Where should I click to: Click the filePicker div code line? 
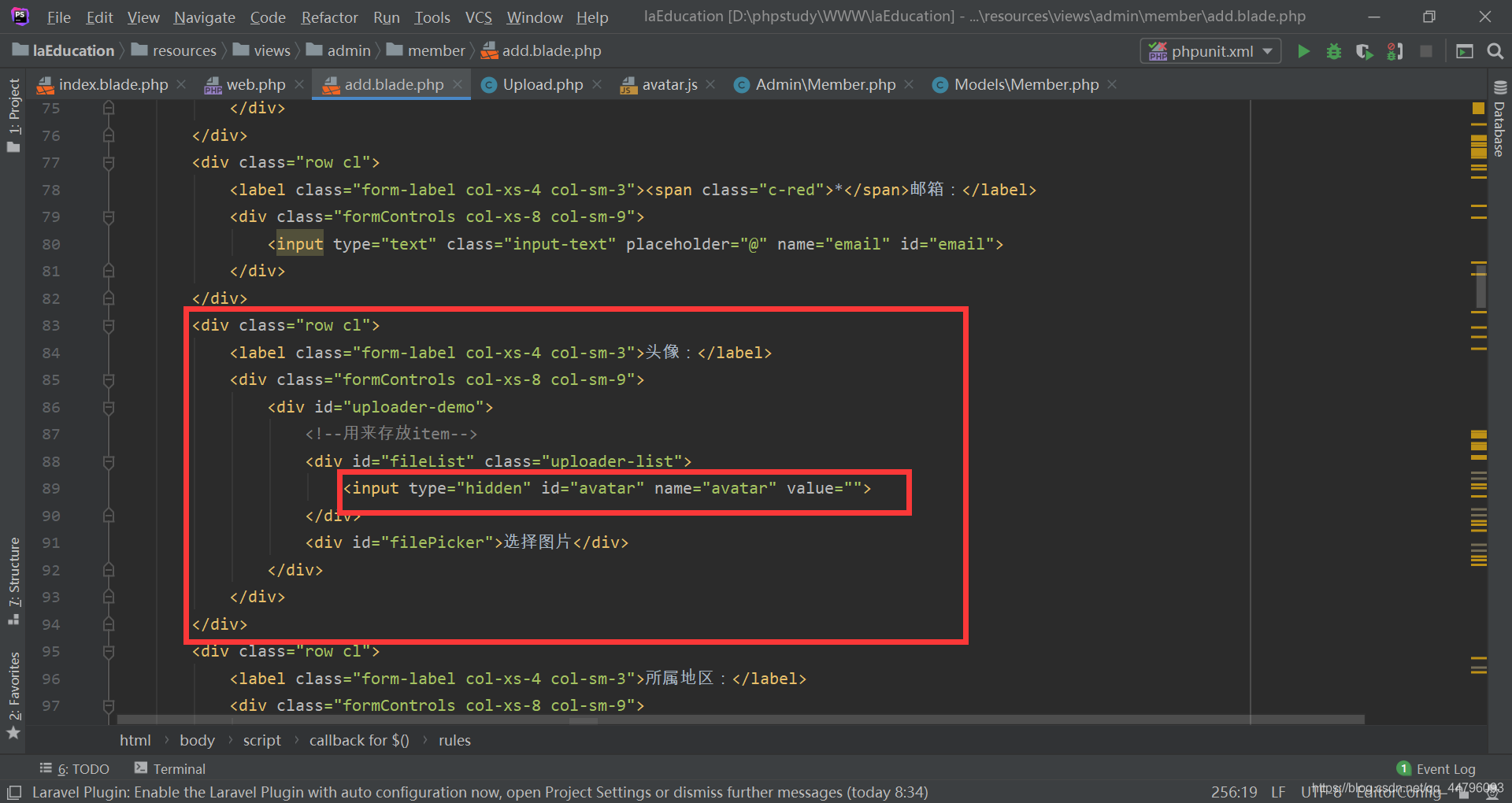click(x=467, y=543)
